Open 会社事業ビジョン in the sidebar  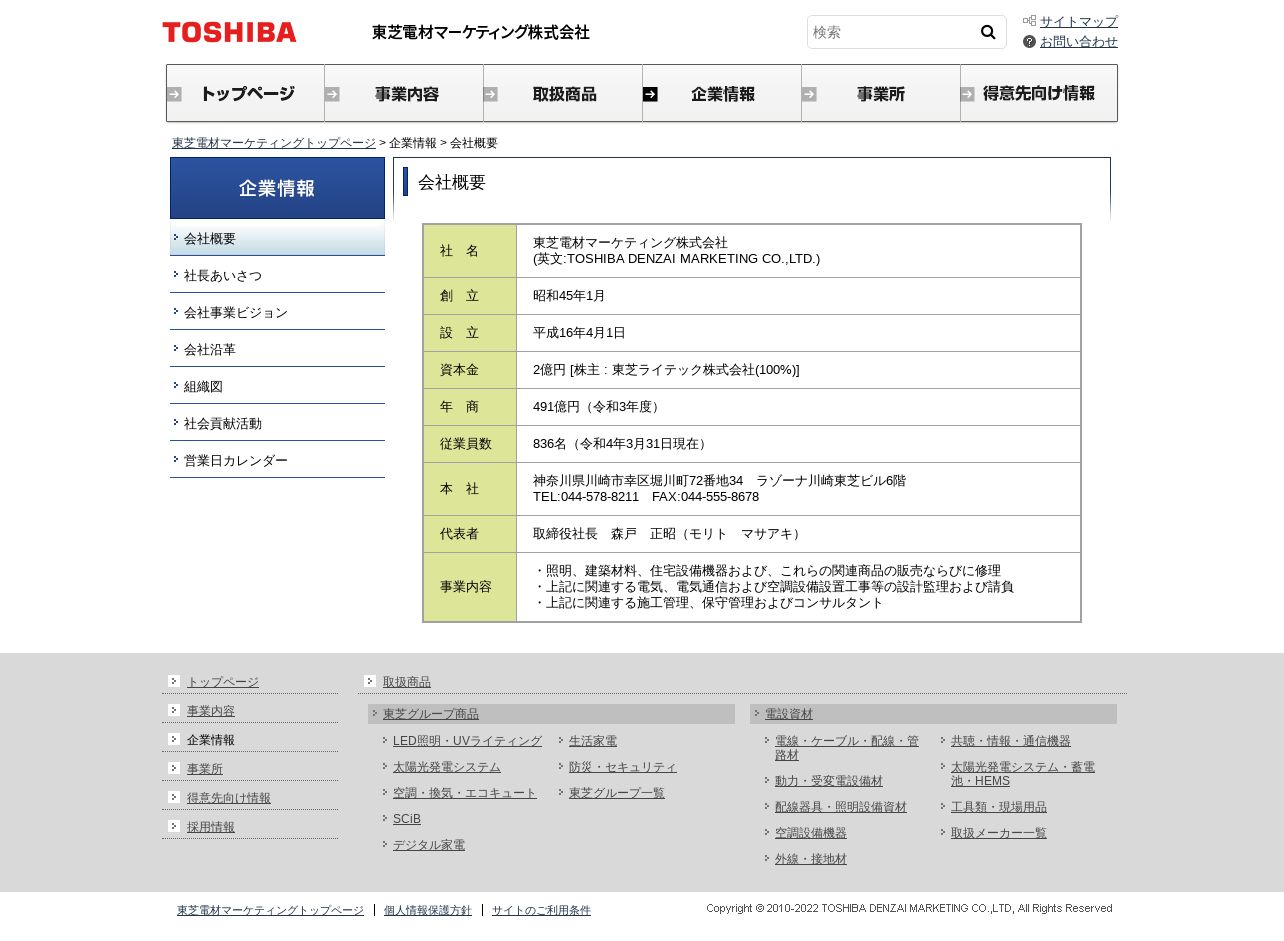(277, 312)
